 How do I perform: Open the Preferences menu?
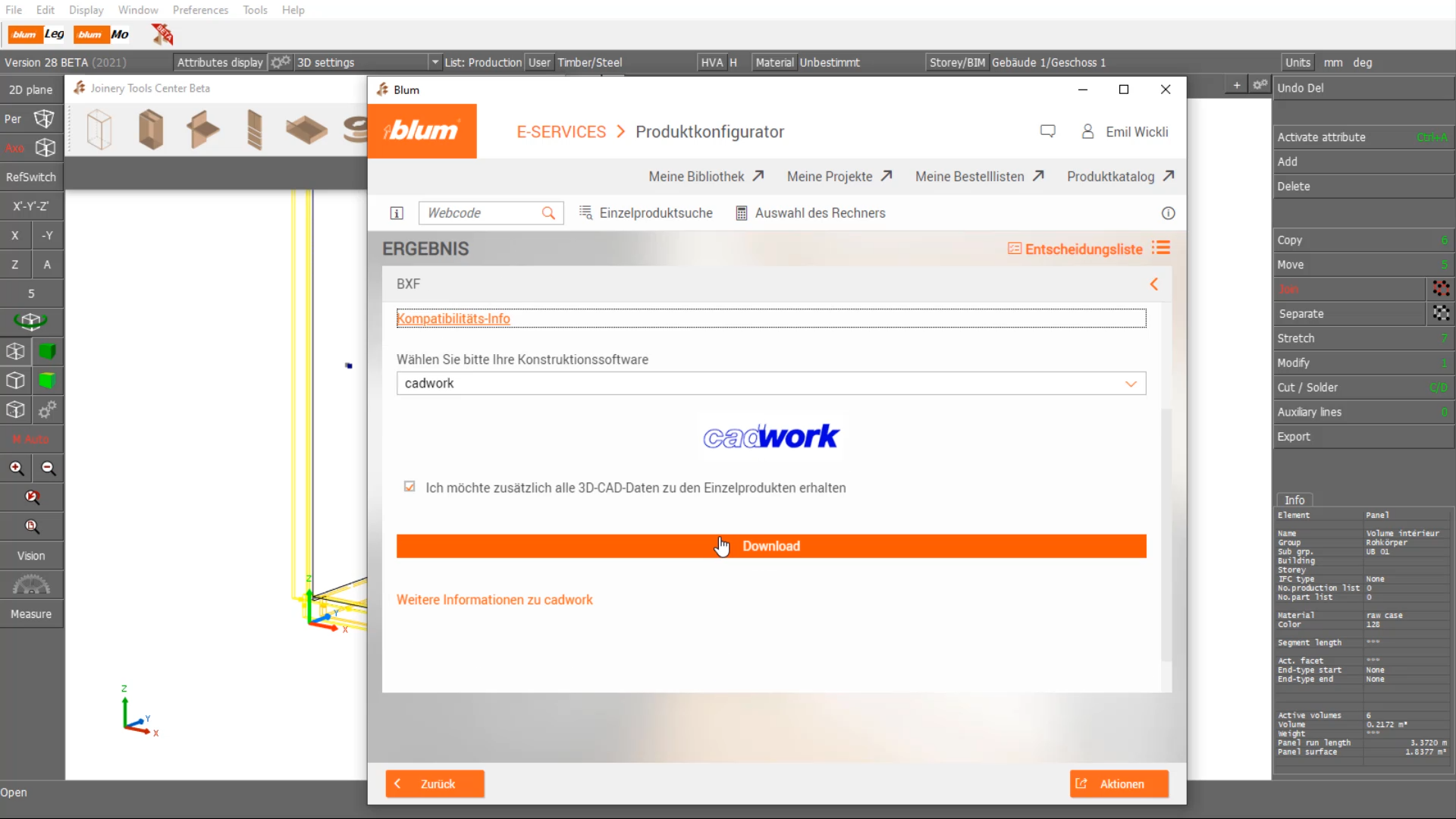(x=200, y=10)
